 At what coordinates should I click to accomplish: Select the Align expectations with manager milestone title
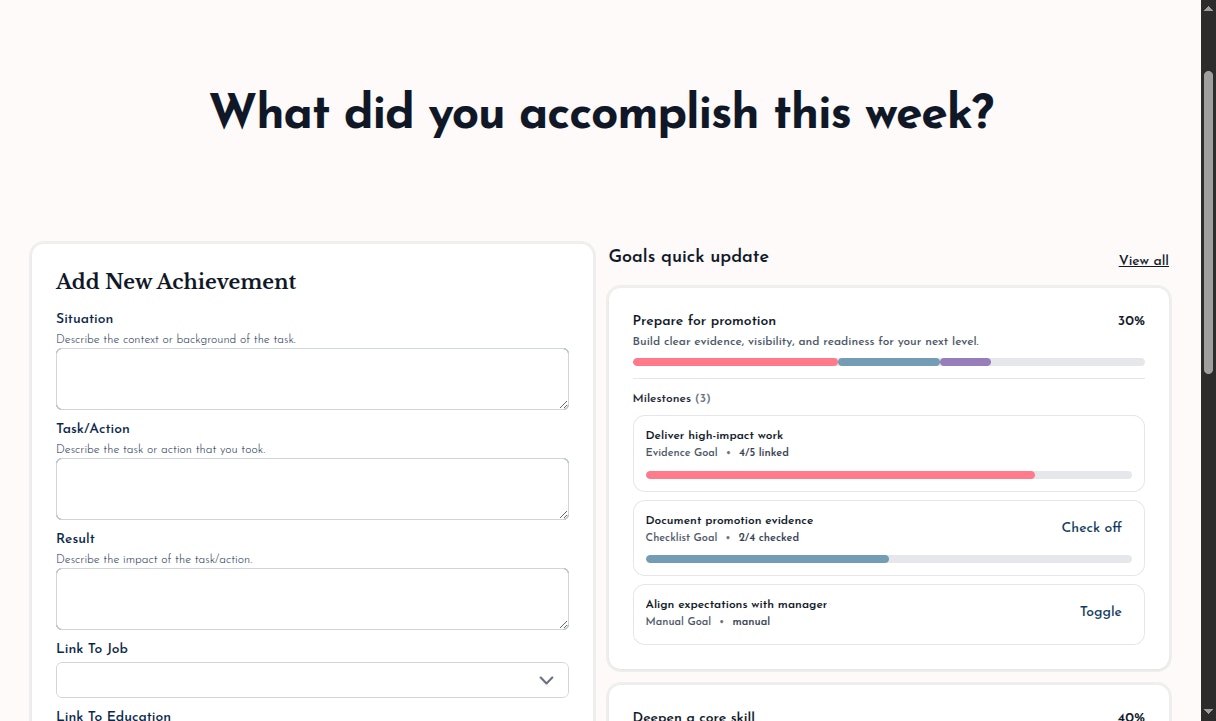click(736, 605)
